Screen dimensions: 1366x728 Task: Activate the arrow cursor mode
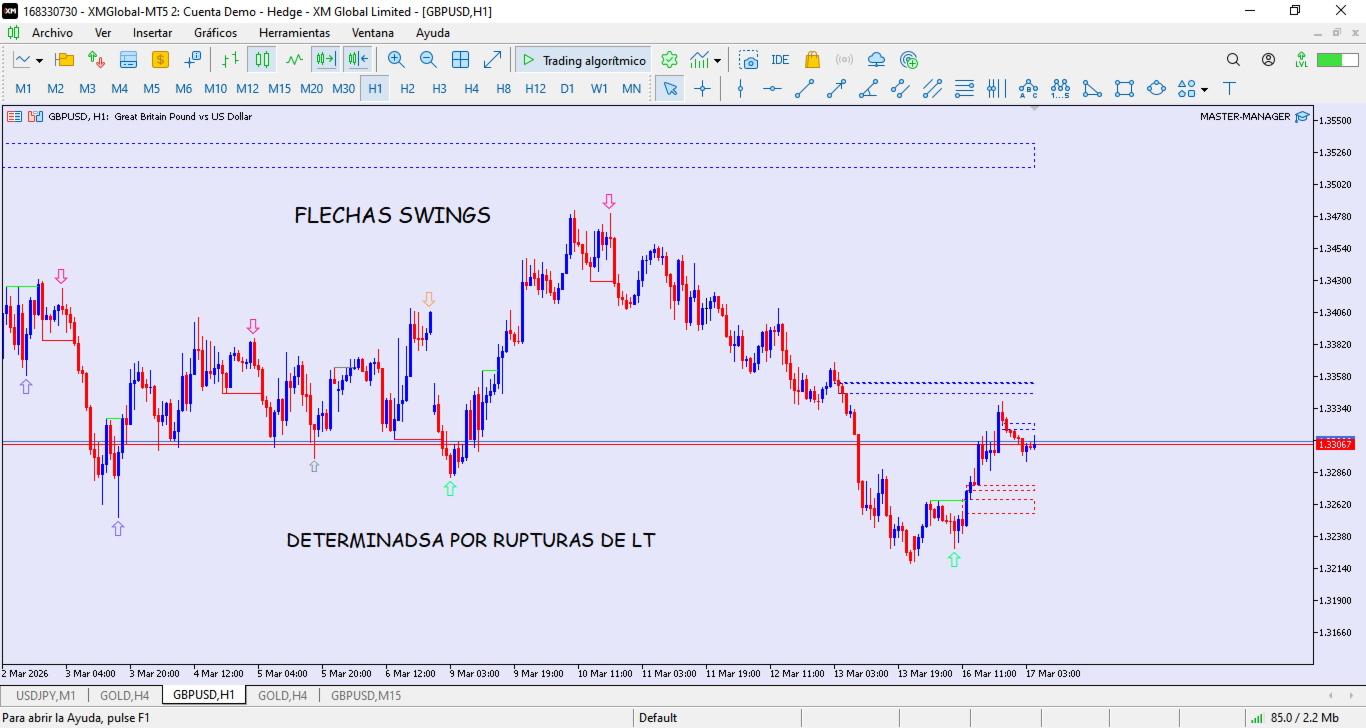[x=670, y=89]
